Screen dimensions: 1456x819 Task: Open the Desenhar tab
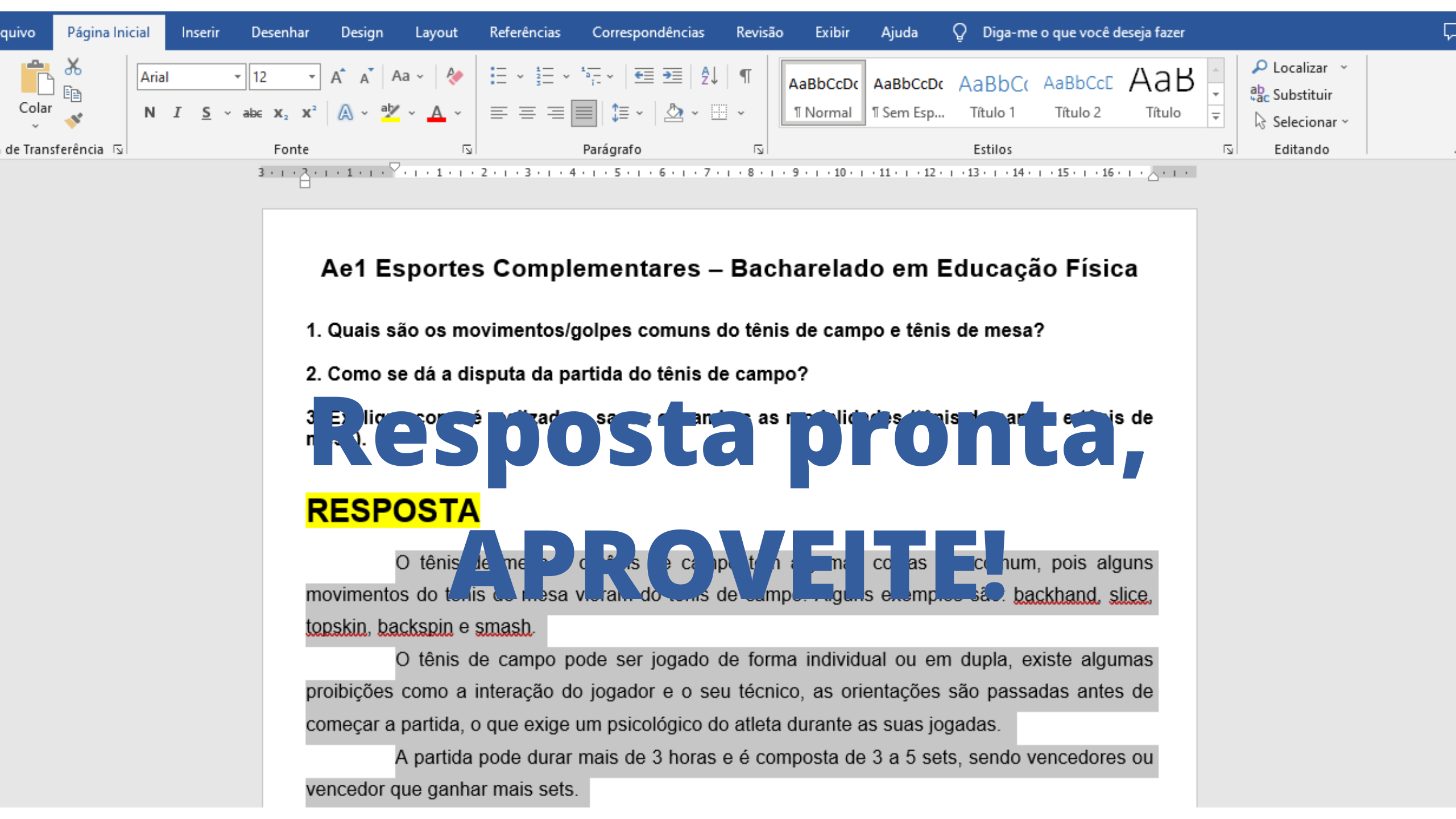280,32
